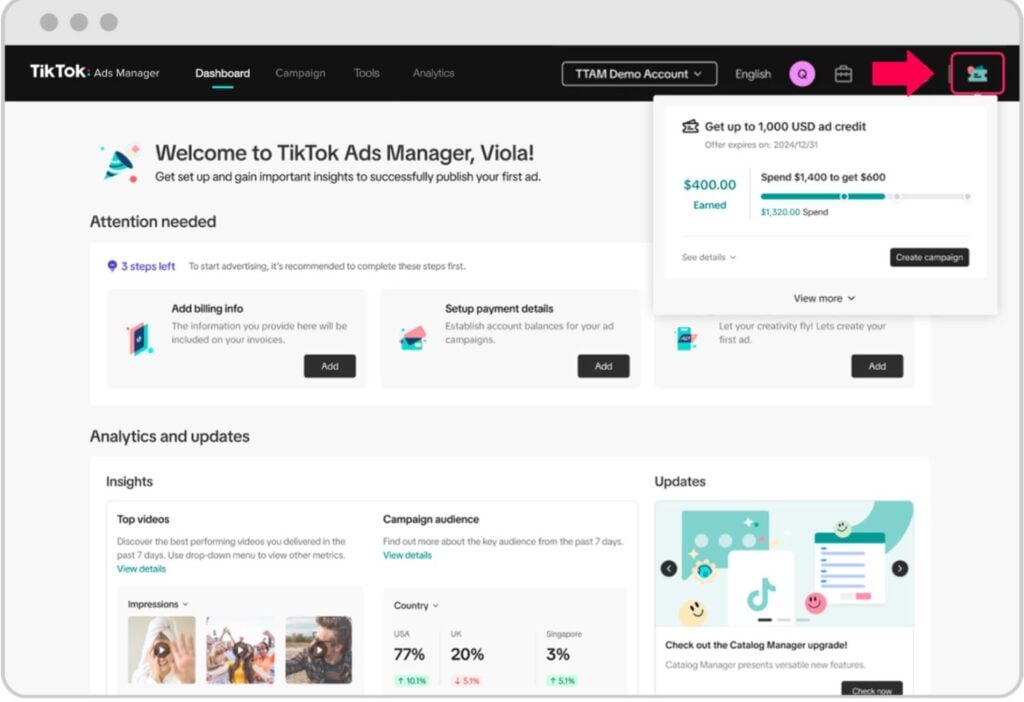
Task: Click the ad credit spend progress bar
Action: [x=865, y=196]
